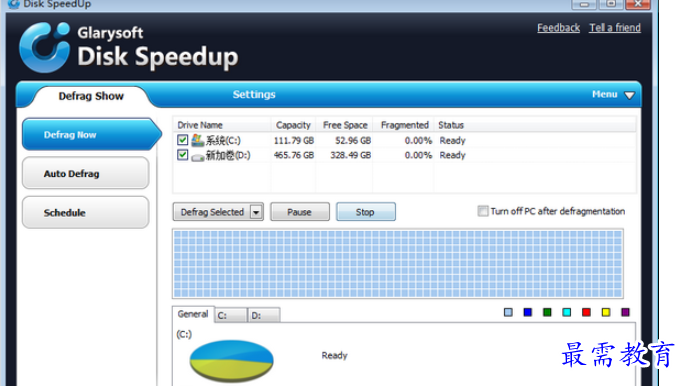Click the C: disk usage pie chart
The image size is (683, 386).
(231, 361)
